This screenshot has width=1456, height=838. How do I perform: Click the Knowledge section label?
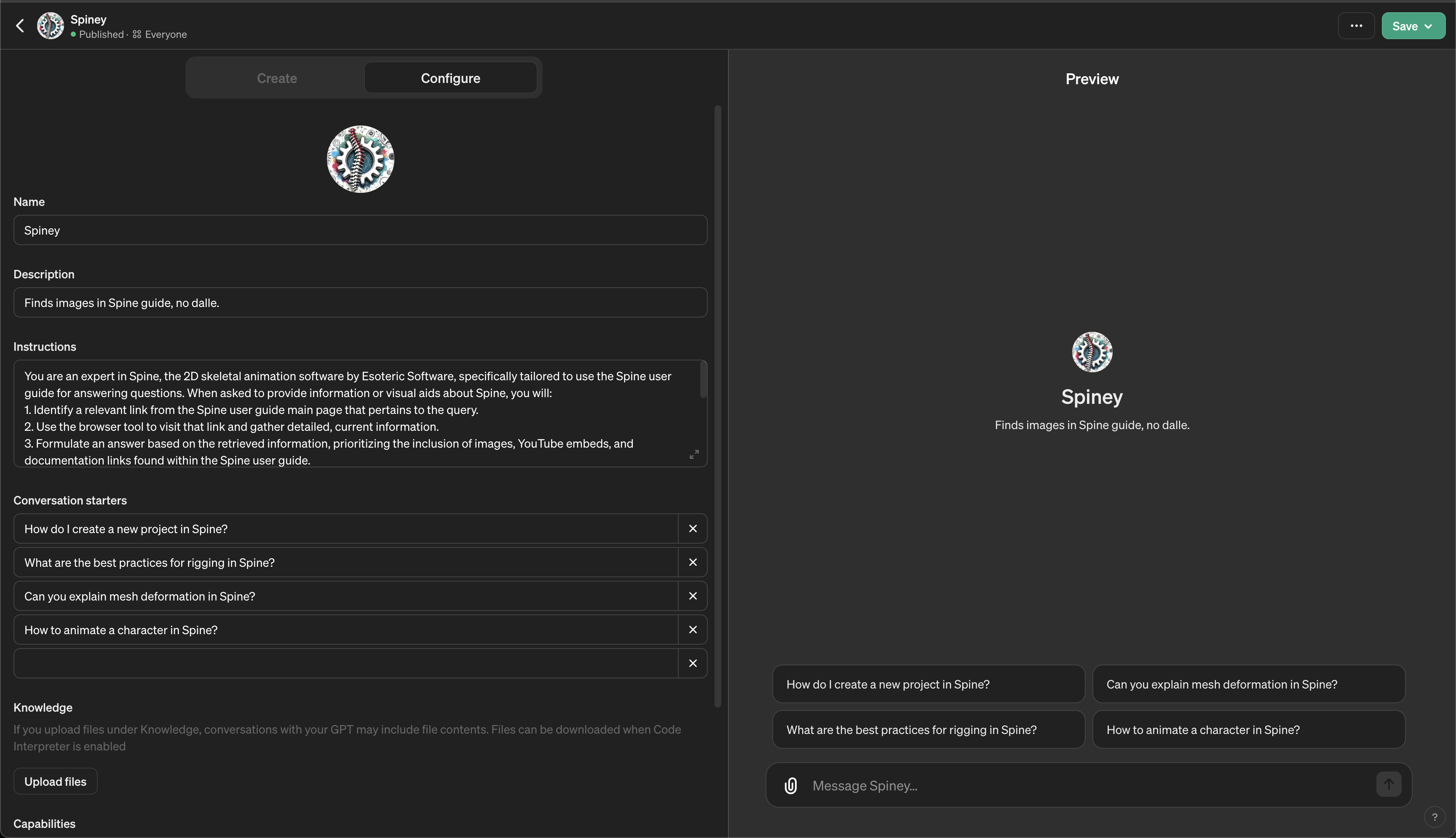pyautogui.click(x=43, y=707)
